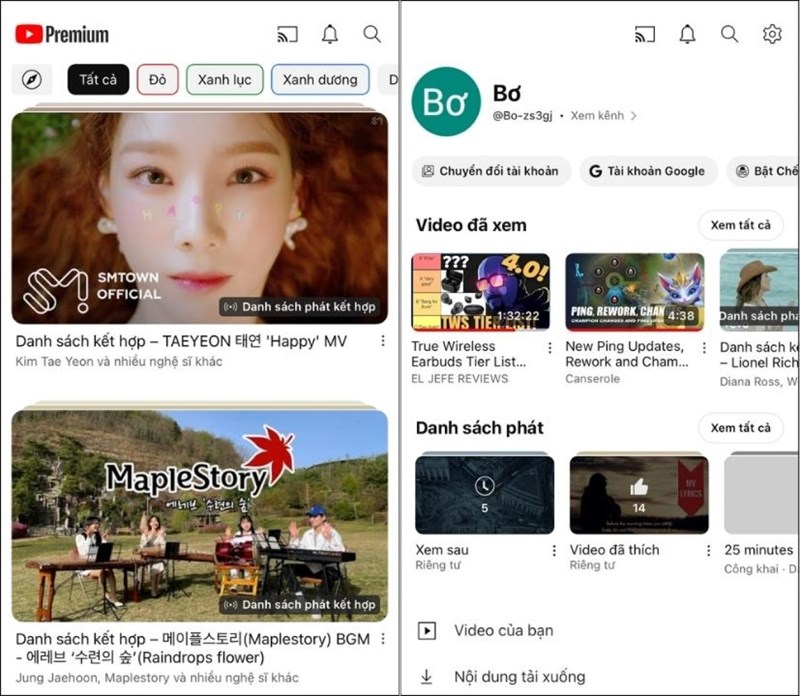Open search on home screen
This screenshot has width=800, height=696.
(372, 34)
